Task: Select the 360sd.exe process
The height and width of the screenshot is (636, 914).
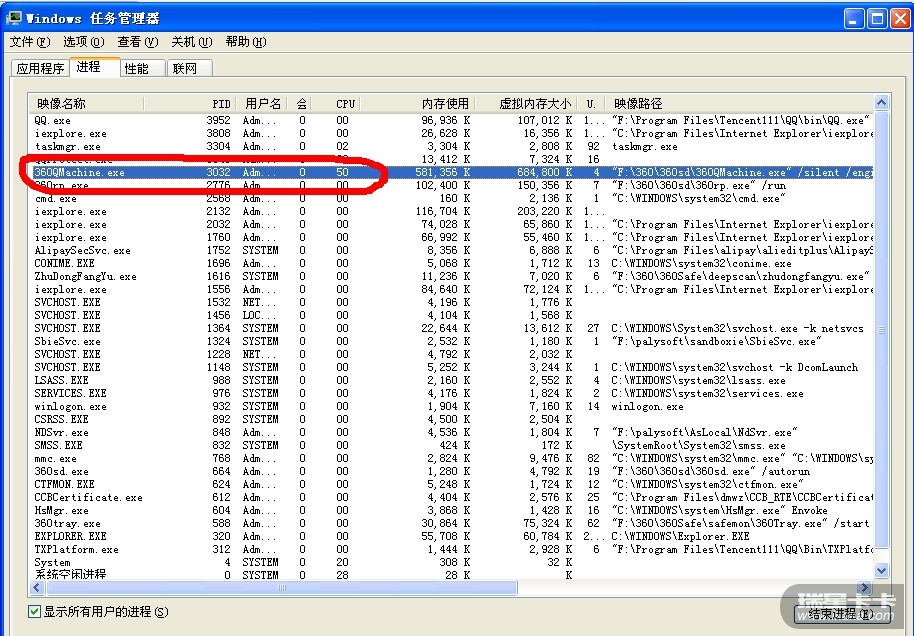Action: (x=451, y=471)
